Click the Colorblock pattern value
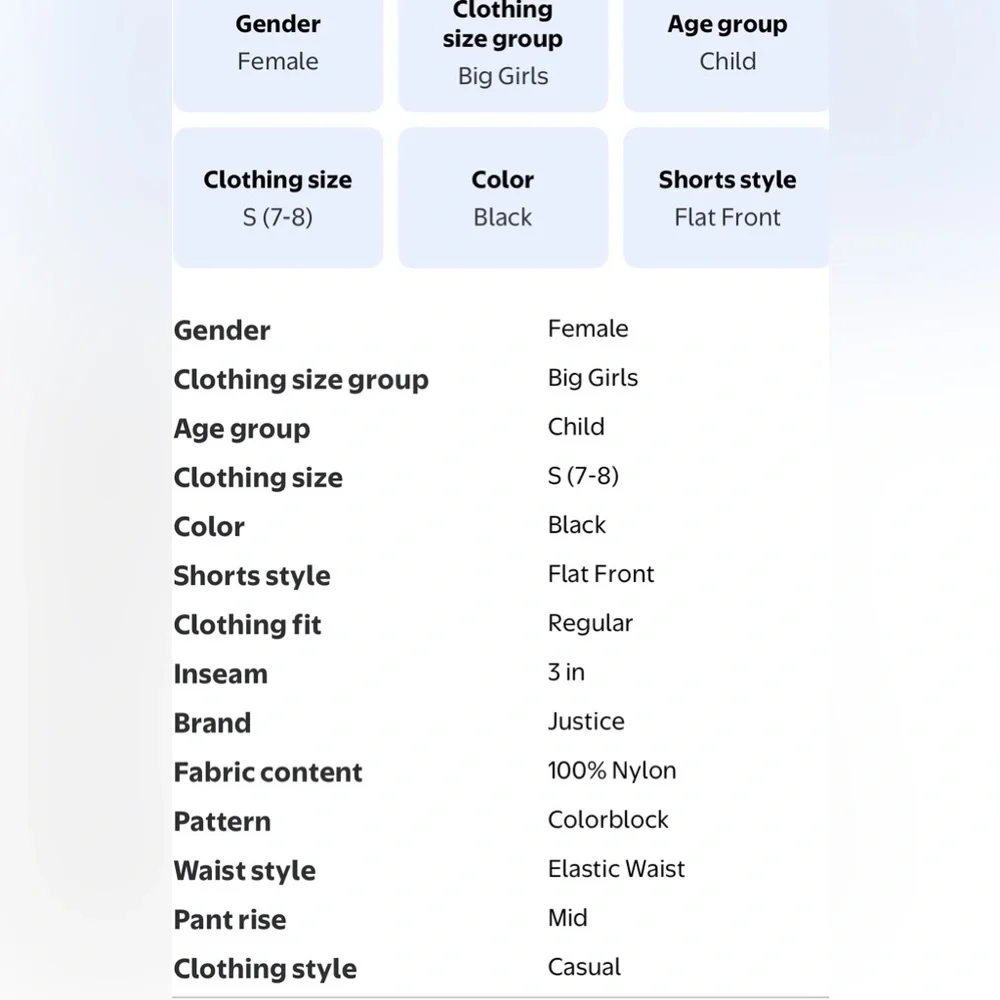 tap(608, 820)
